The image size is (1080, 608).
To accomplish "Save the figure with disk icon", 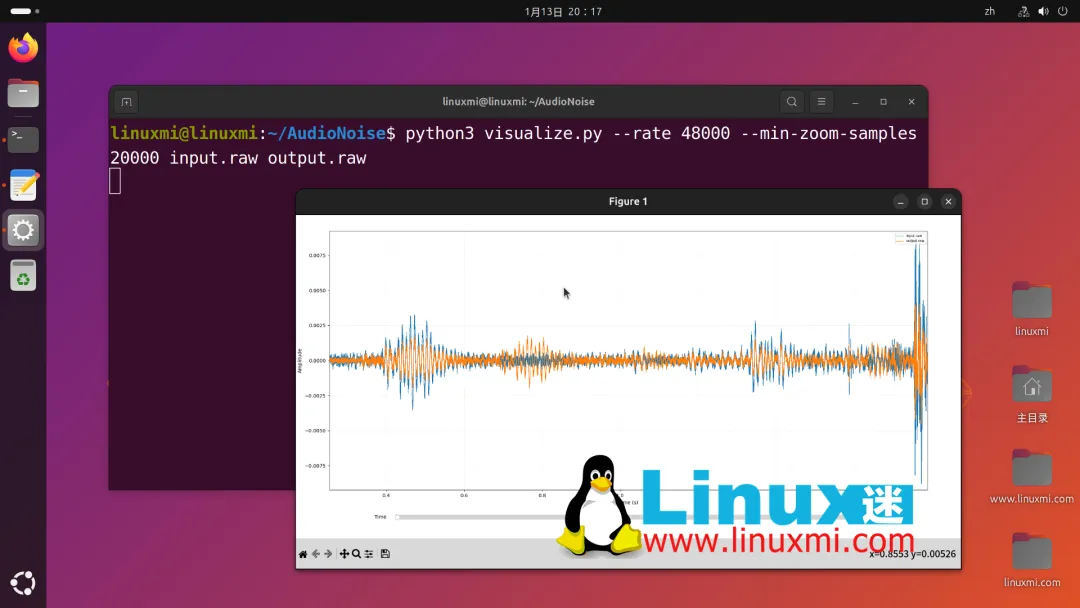I will pos(385,554).
